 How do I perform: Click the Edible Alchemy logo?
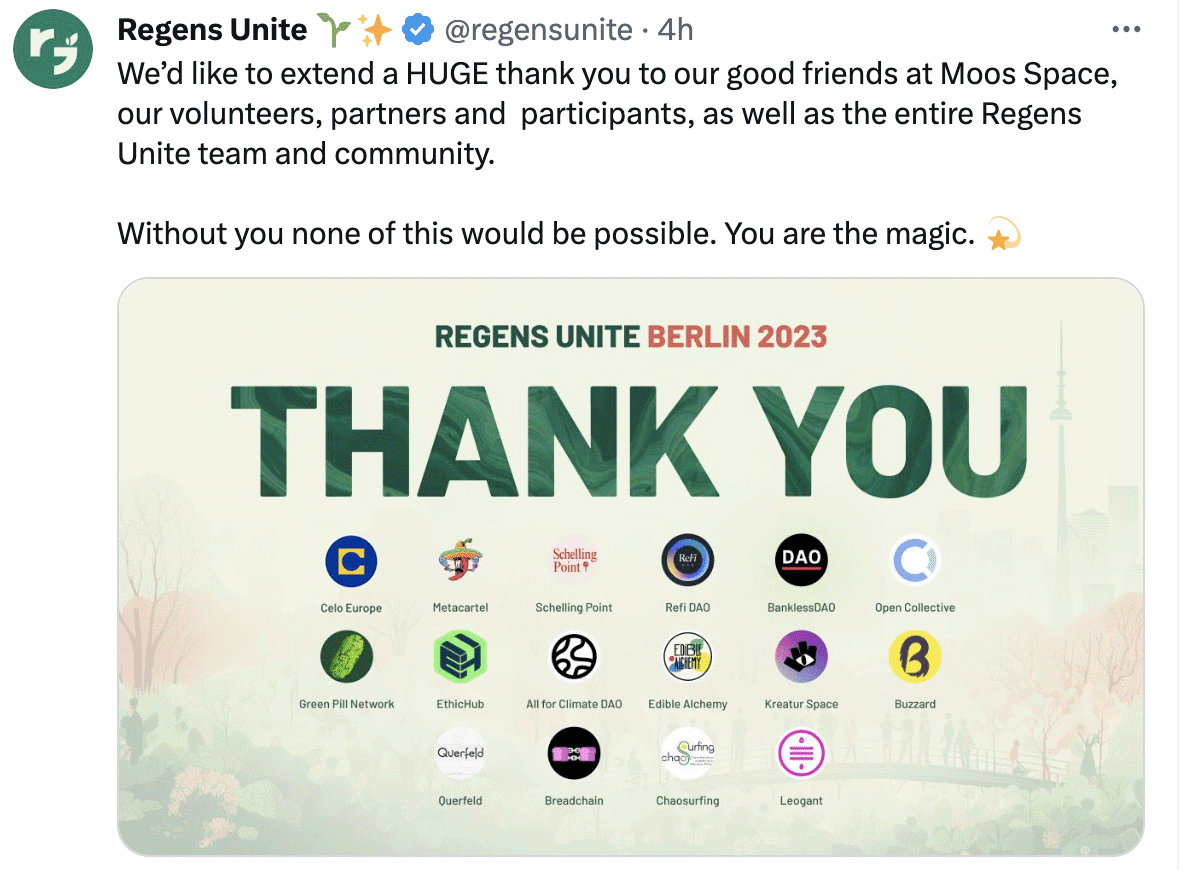point(687,657)
